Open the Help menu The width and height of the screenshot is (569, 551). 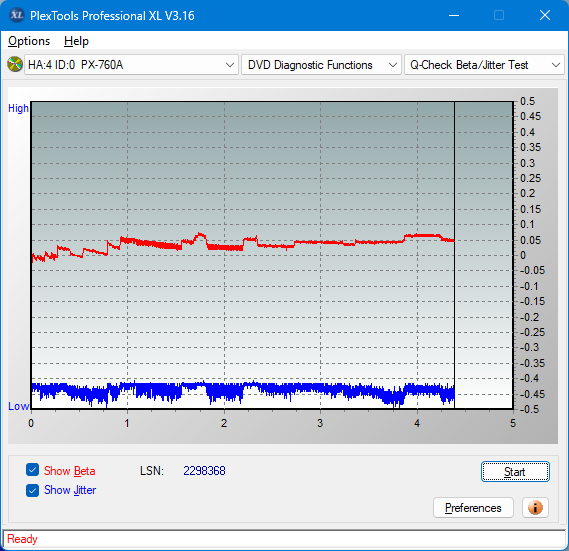pyautogui.click(x=76, y=41)
